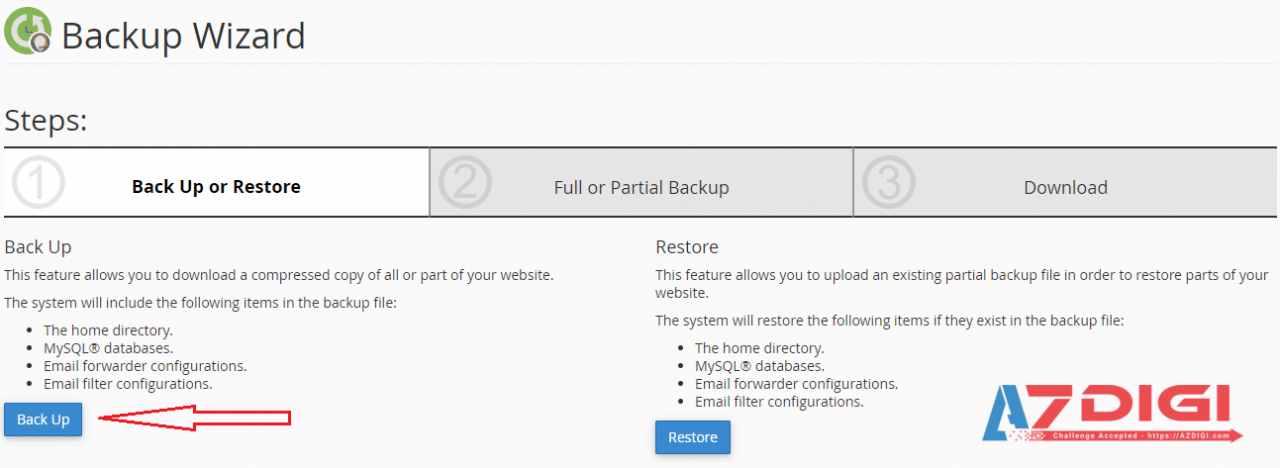Click the Restore section heading
Screen dimensions: 1280x468
tap(686, 246)
